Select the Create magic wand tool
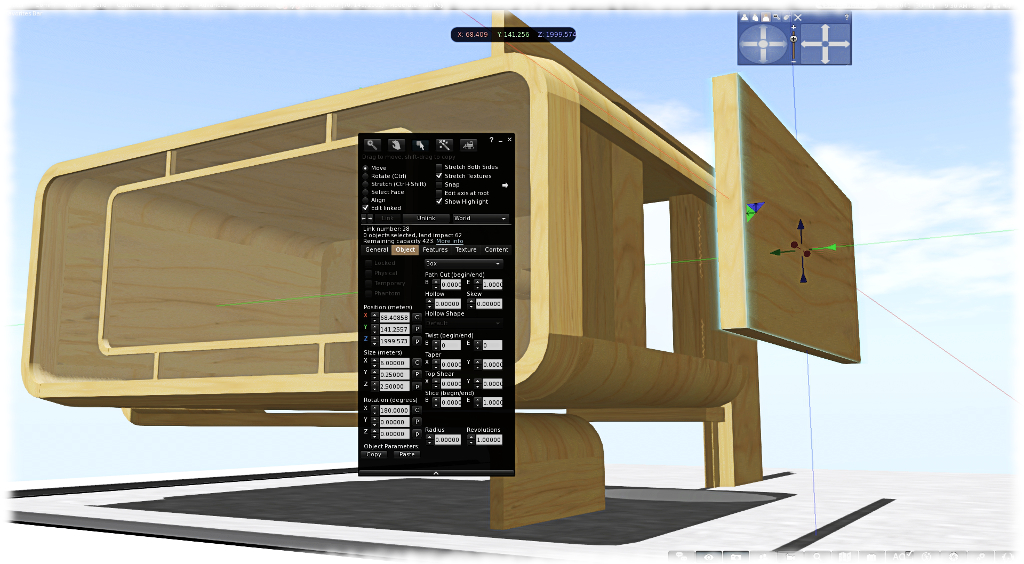The height and width of the screenshot is (564, 1024). pyautogui.click(x=444, y=145)
